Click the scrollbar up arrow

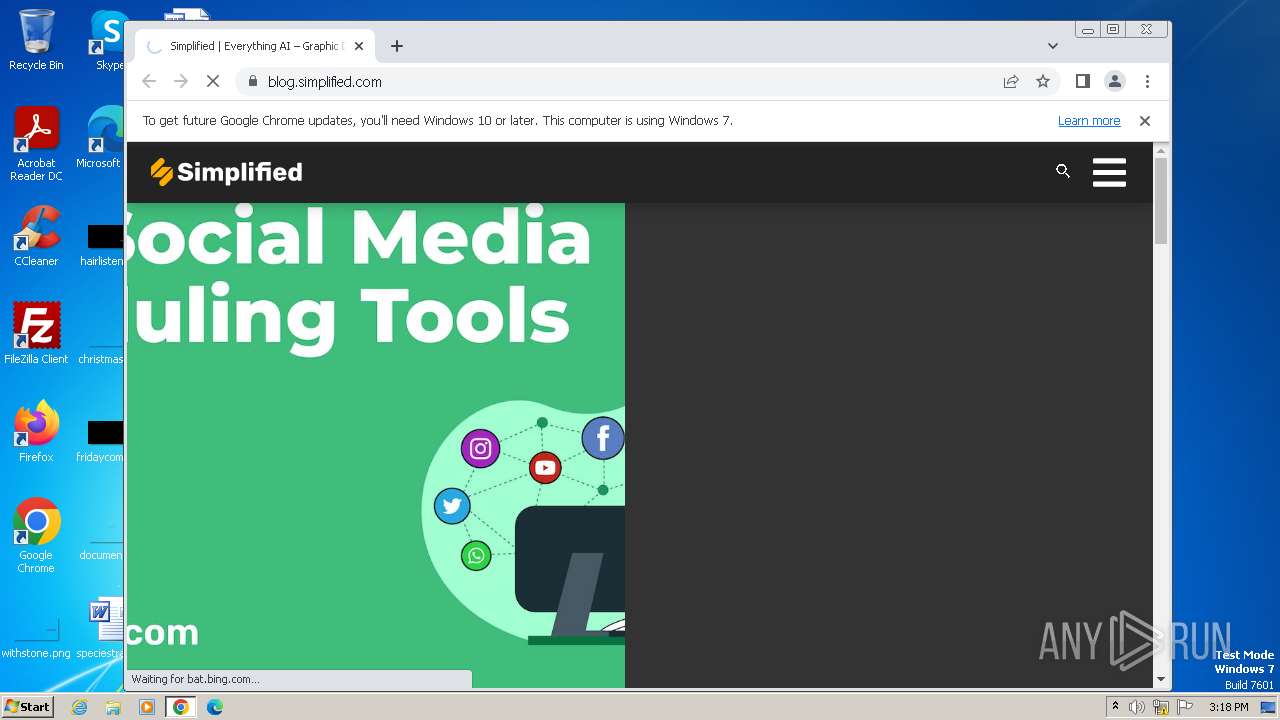[1161, 150]
